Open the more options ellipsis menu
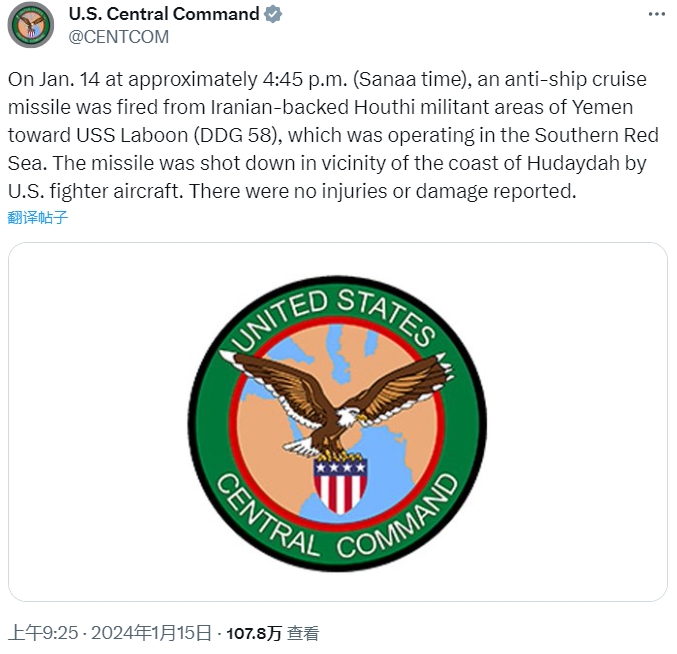677x654 pixels. click(656, 14)
